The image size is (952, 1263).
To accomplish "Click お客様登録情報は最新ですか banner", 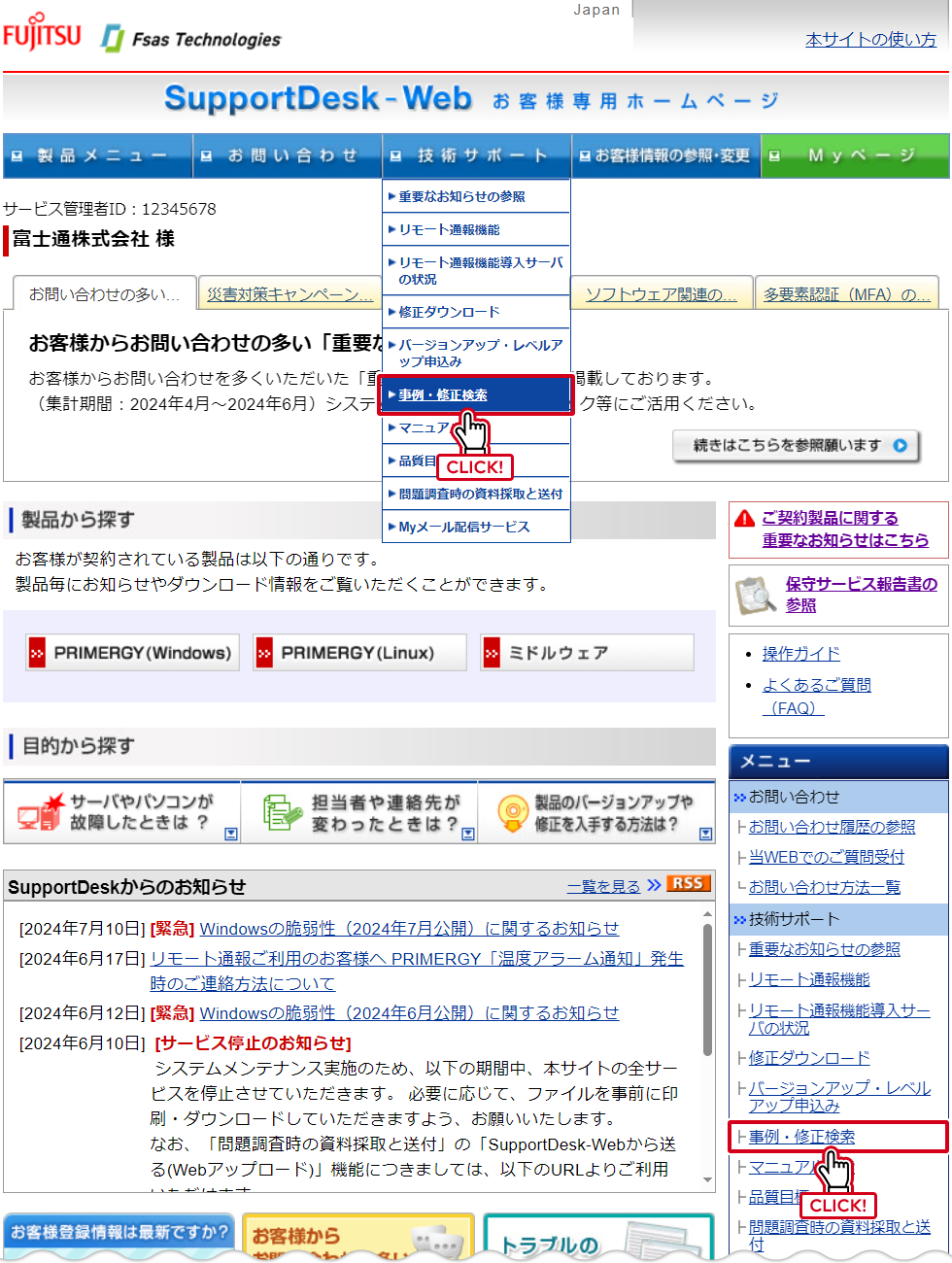I will pyautogui.click(x=119, y=1237).
